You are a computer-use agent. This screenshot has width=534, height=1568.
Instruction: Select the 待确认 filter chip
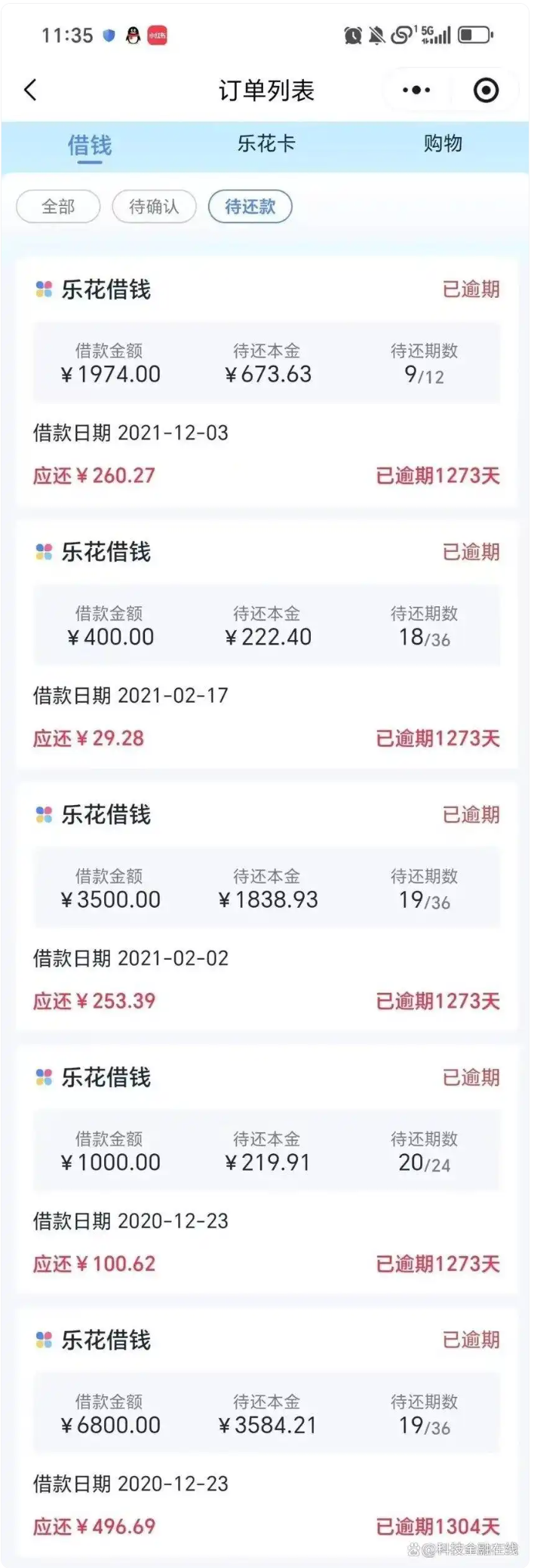click(x=154, y=207)
